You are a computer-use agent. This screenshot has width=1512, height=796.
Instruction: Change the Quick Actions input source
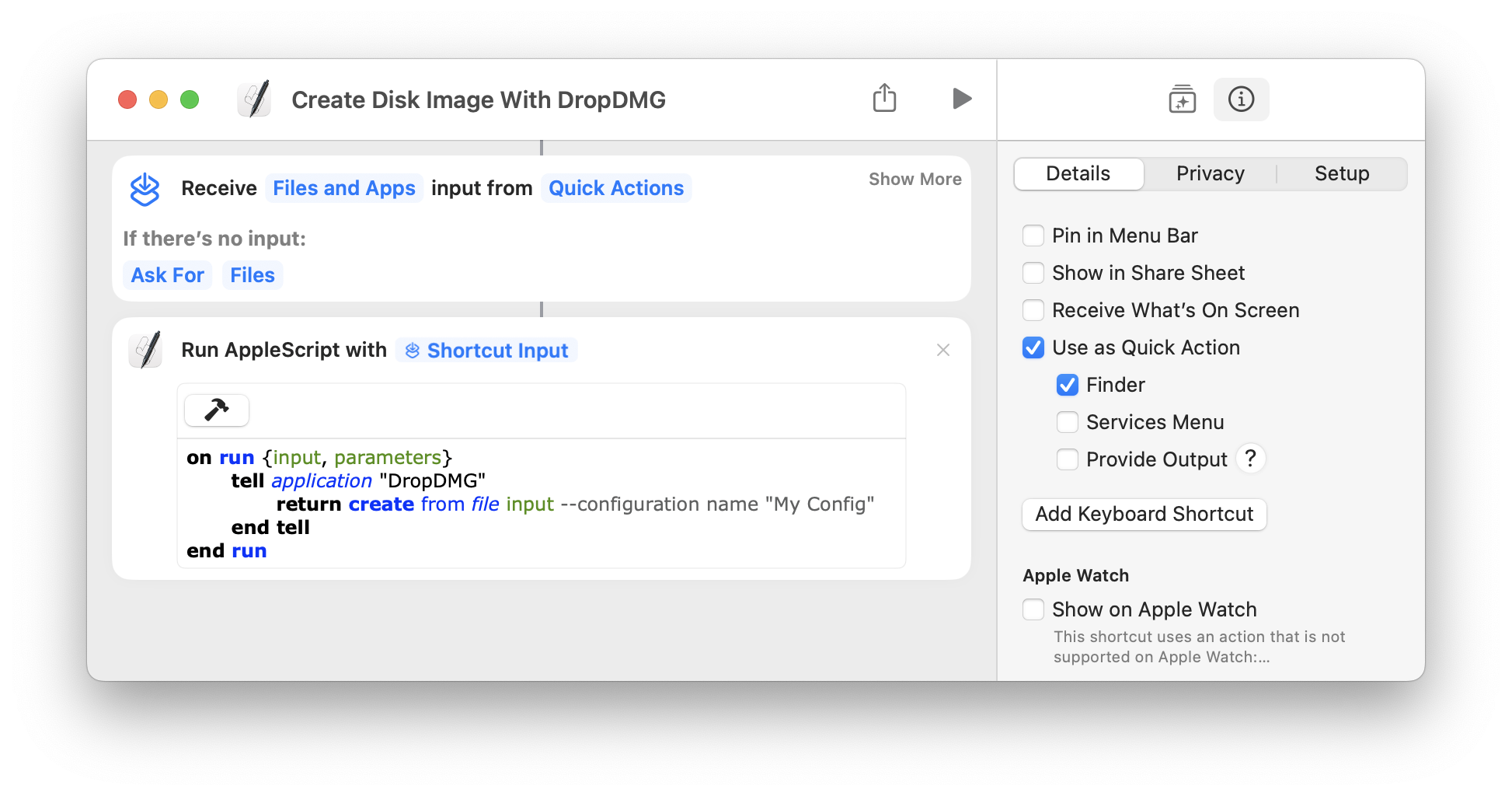pos(616,187)
